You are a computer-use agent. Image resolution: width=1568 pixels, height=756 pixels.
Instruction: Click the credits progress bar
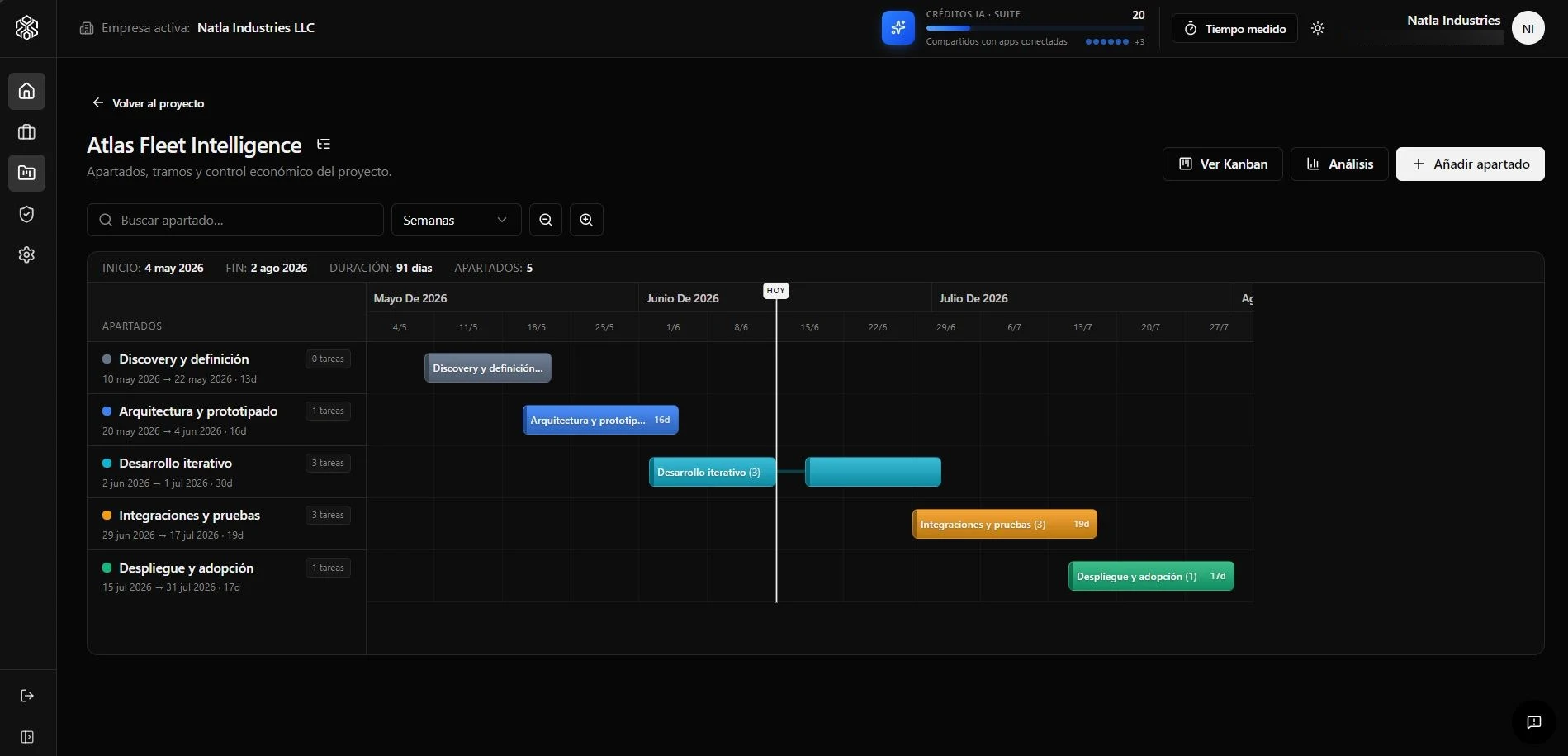point(1035,28)
